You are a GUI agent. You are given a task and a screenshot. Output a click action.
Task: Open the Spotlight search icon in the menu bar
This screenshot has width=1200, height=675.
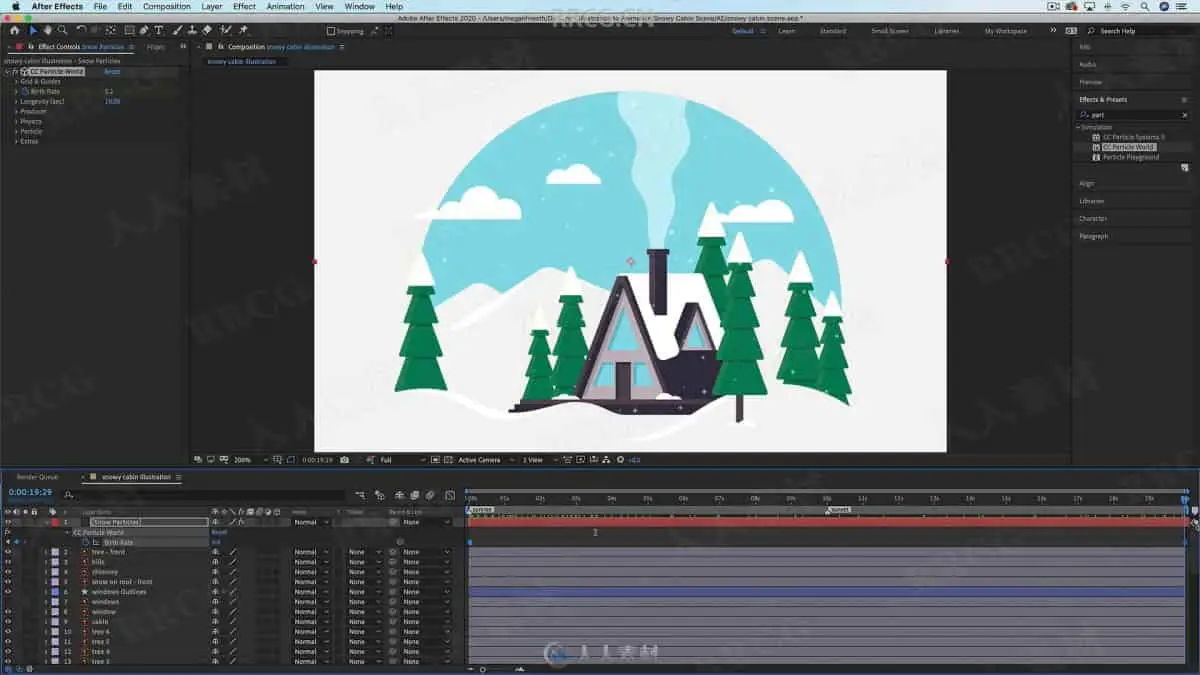[1147, 6]
